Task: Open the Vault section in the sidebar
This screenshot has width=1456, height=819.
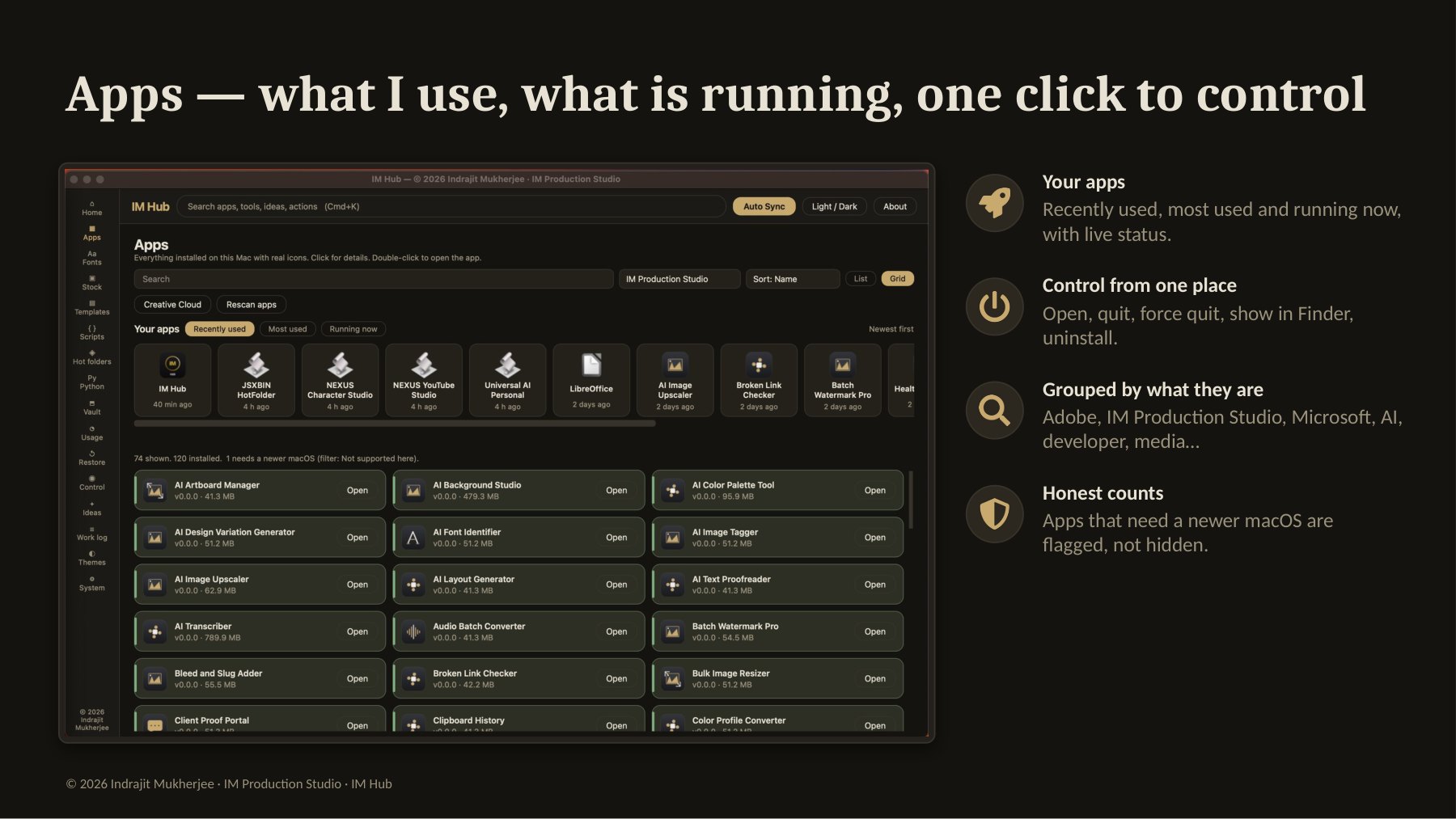Action: (x=91, y=407)
